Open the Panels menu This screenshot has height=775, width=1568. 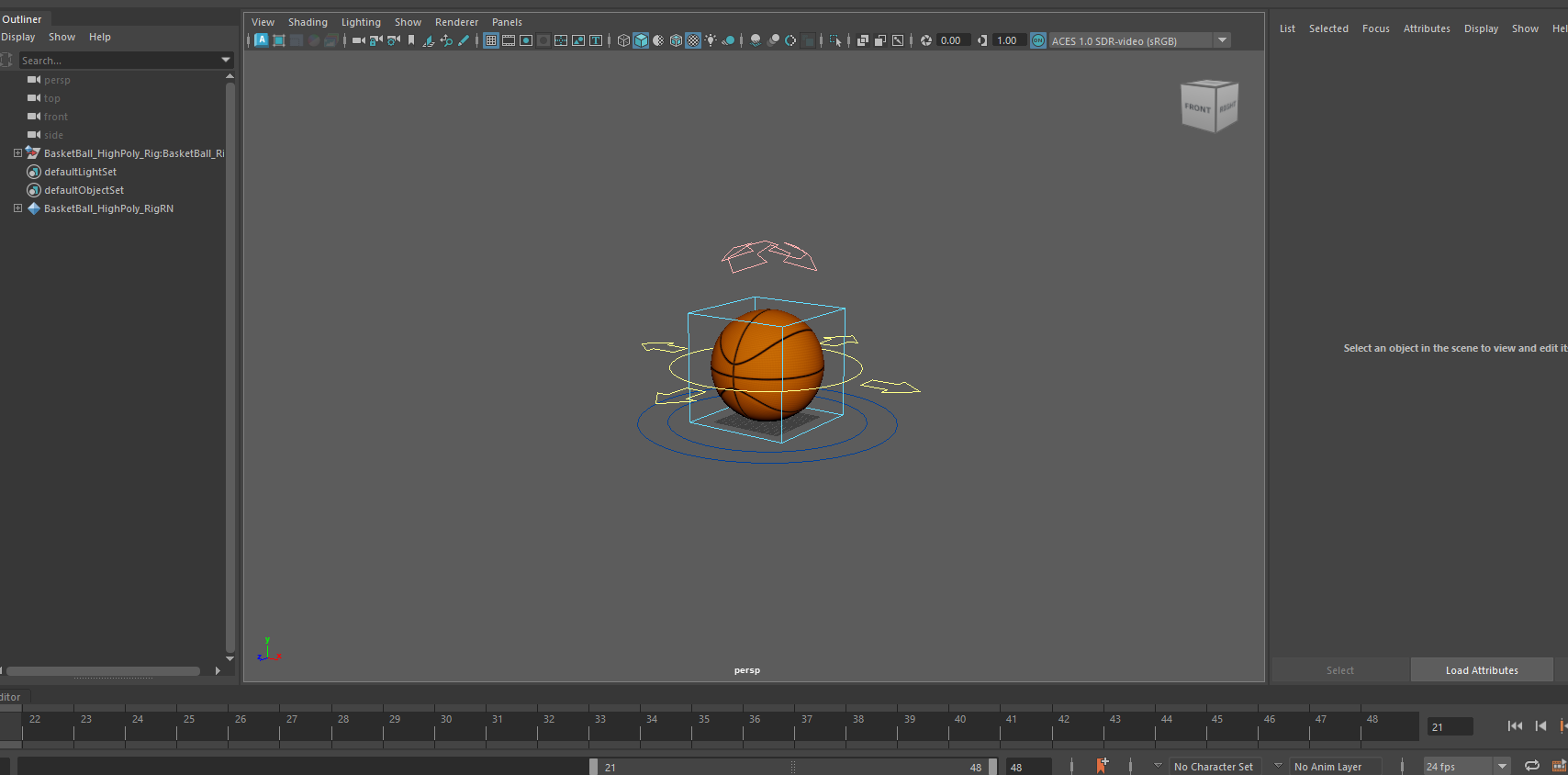(507, 22)
